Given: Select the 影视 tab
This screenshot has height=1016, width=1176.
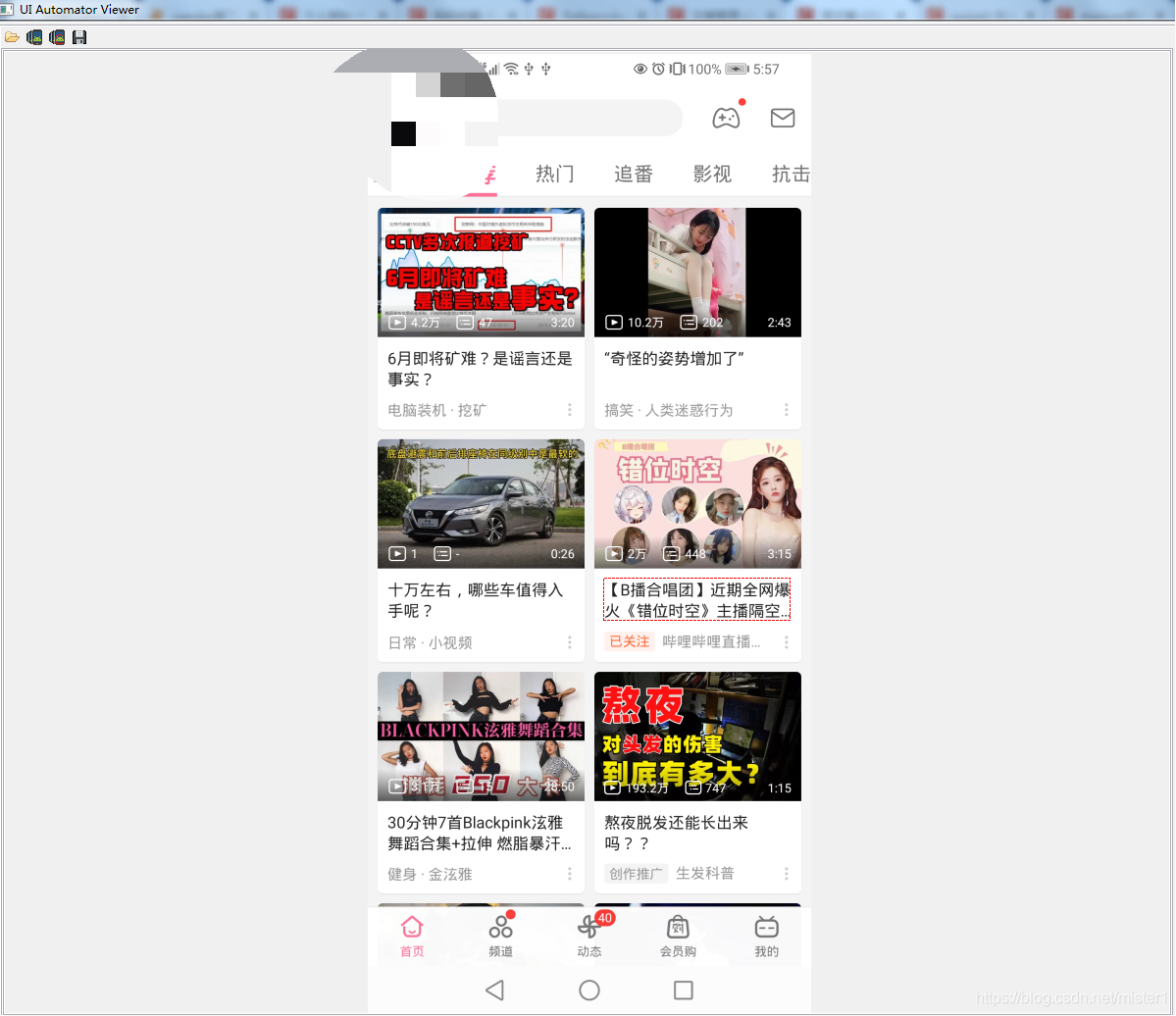Looking at the screenshot, I should (x=712, y=174).
